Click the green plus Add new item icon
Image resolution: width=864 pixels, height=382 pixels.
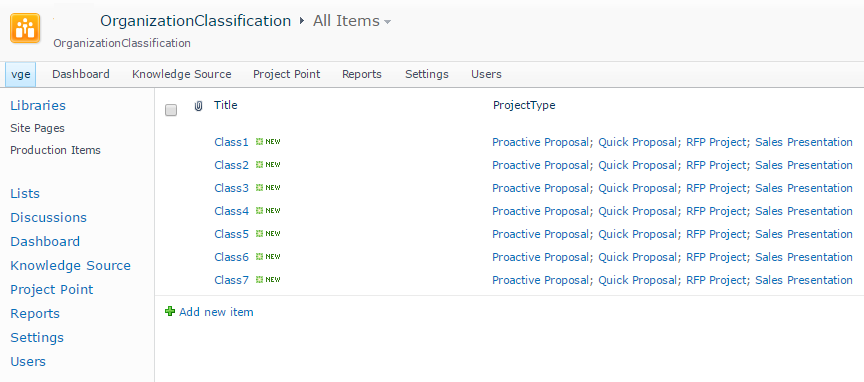[170, 312]
